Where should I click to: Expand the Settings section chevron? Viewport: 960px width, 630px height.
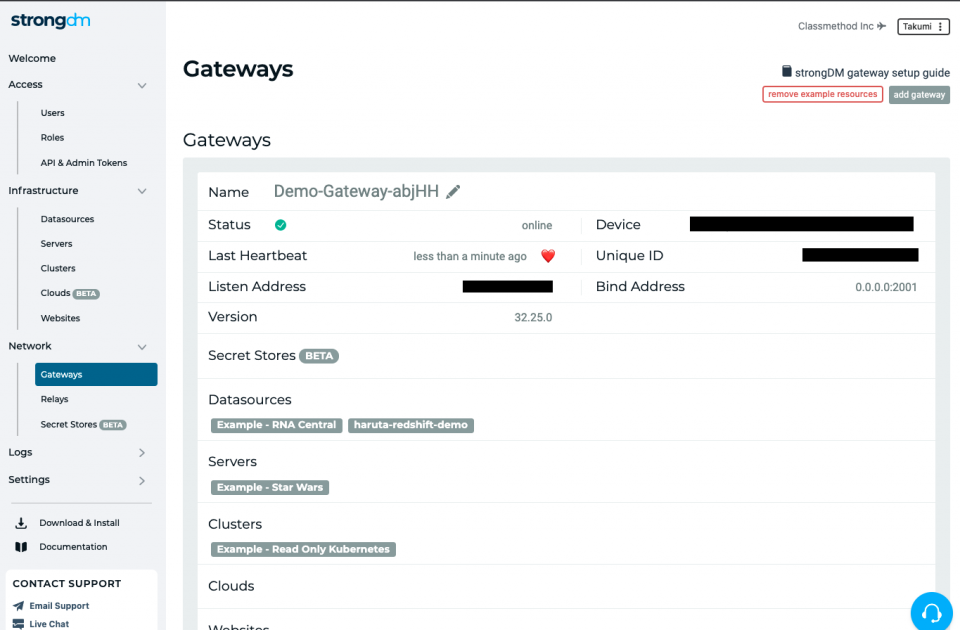pos(142,480)
